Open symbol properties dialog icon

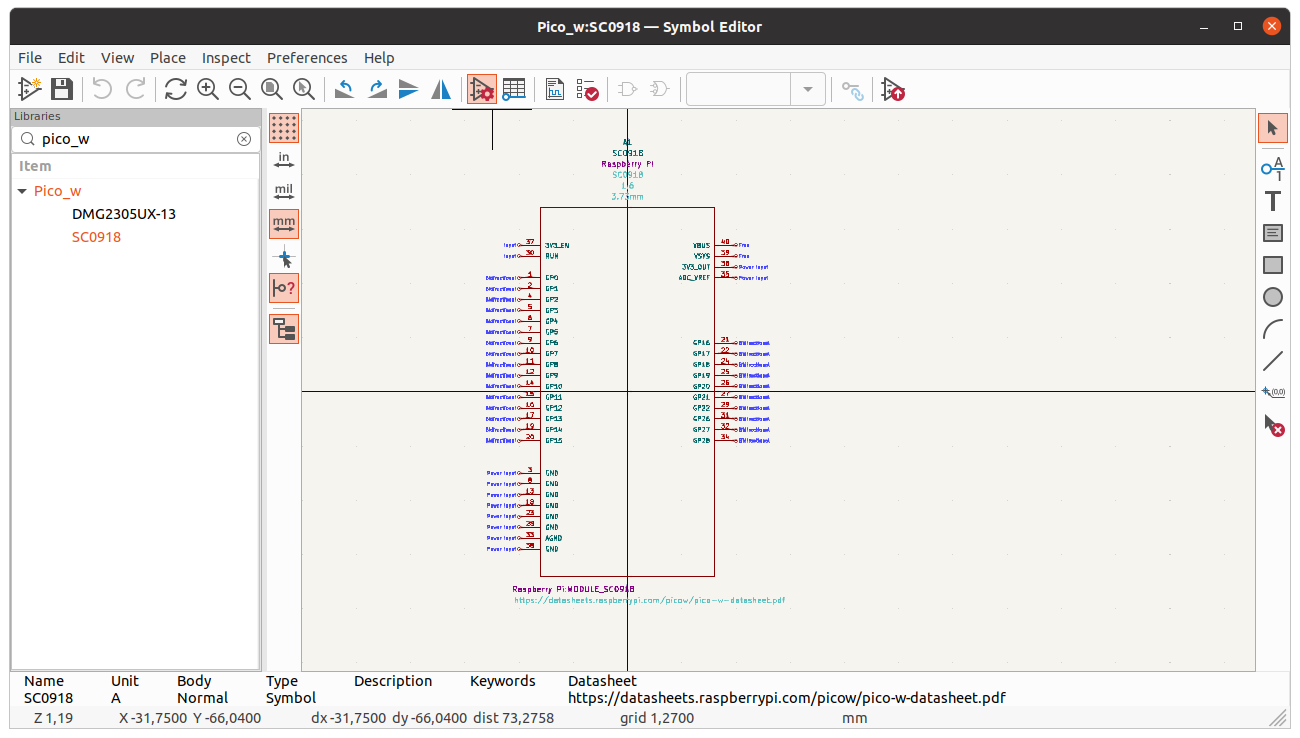(482, 89)
